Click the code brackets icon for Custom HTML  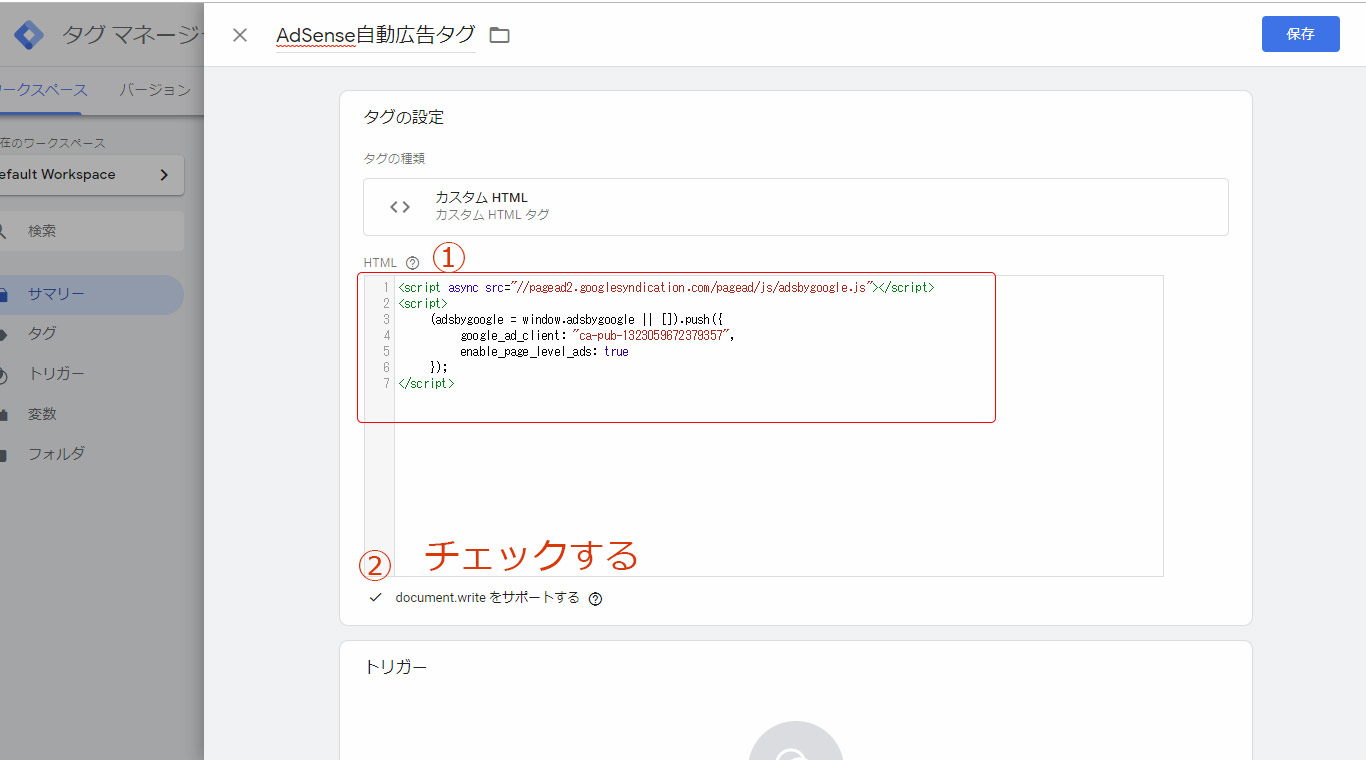coord(400,207)
